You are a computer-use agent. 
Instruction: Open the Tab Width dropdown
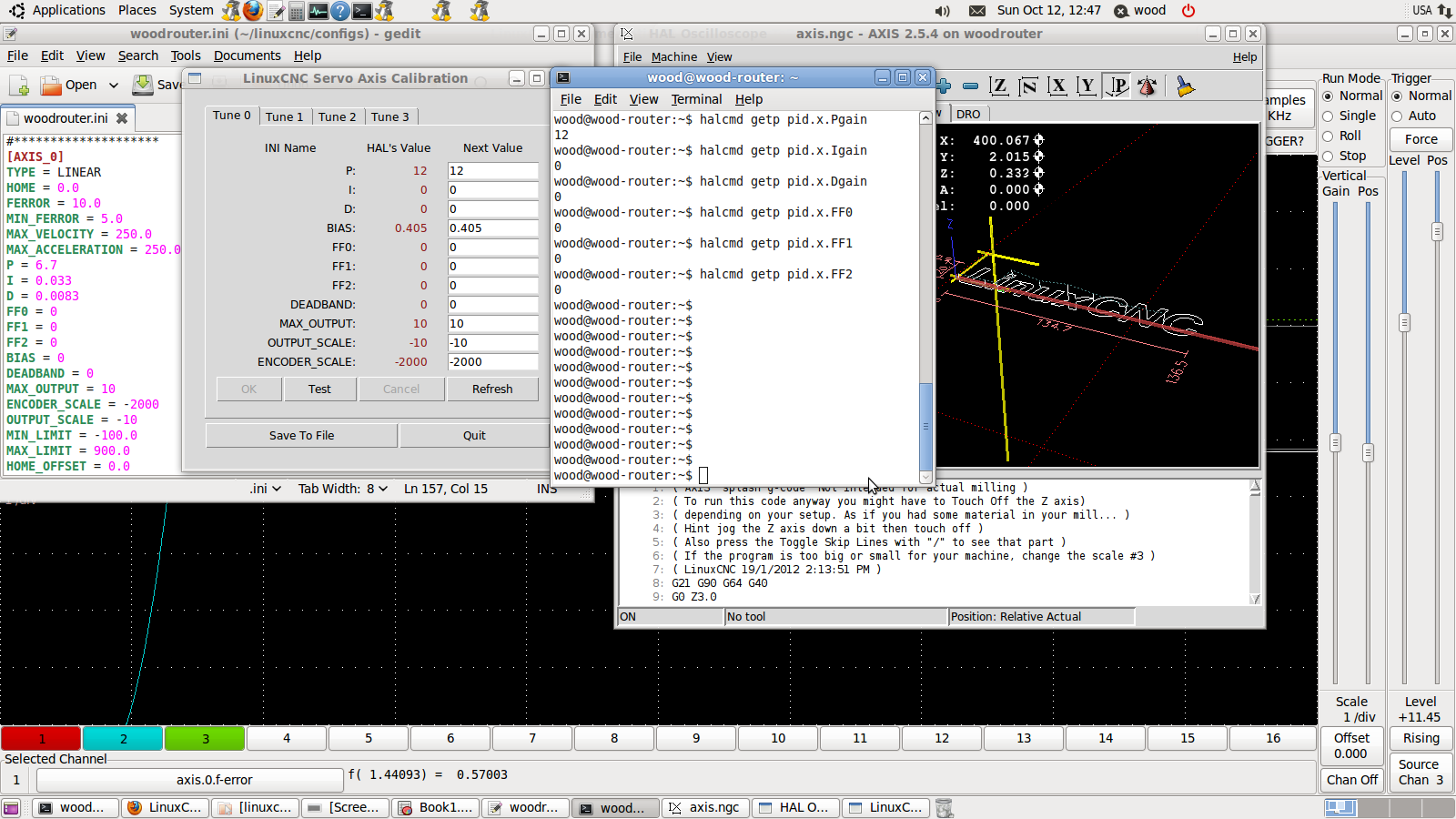(343, 489)
